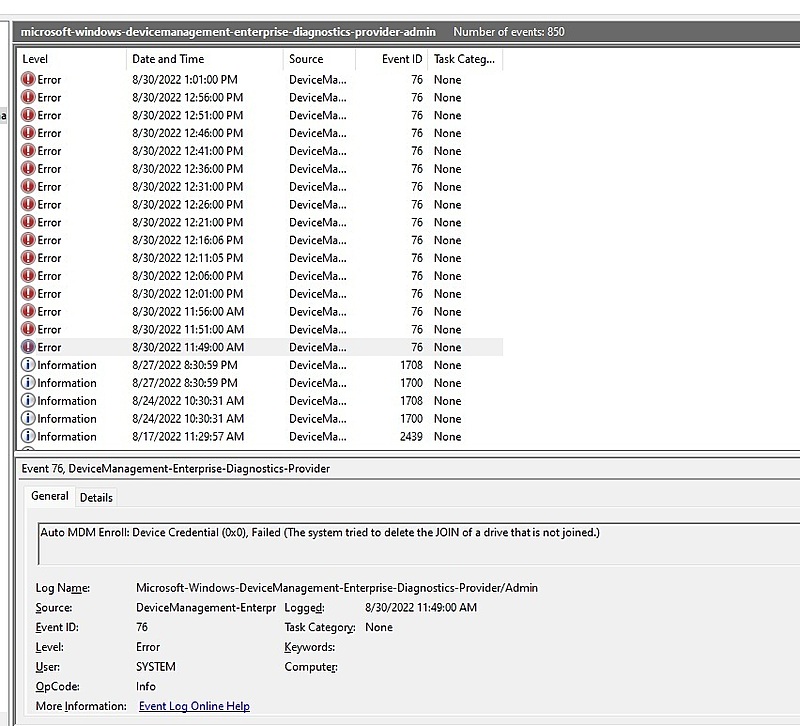Select the error event at 12:46:00 PM

[x=200, y=133]
